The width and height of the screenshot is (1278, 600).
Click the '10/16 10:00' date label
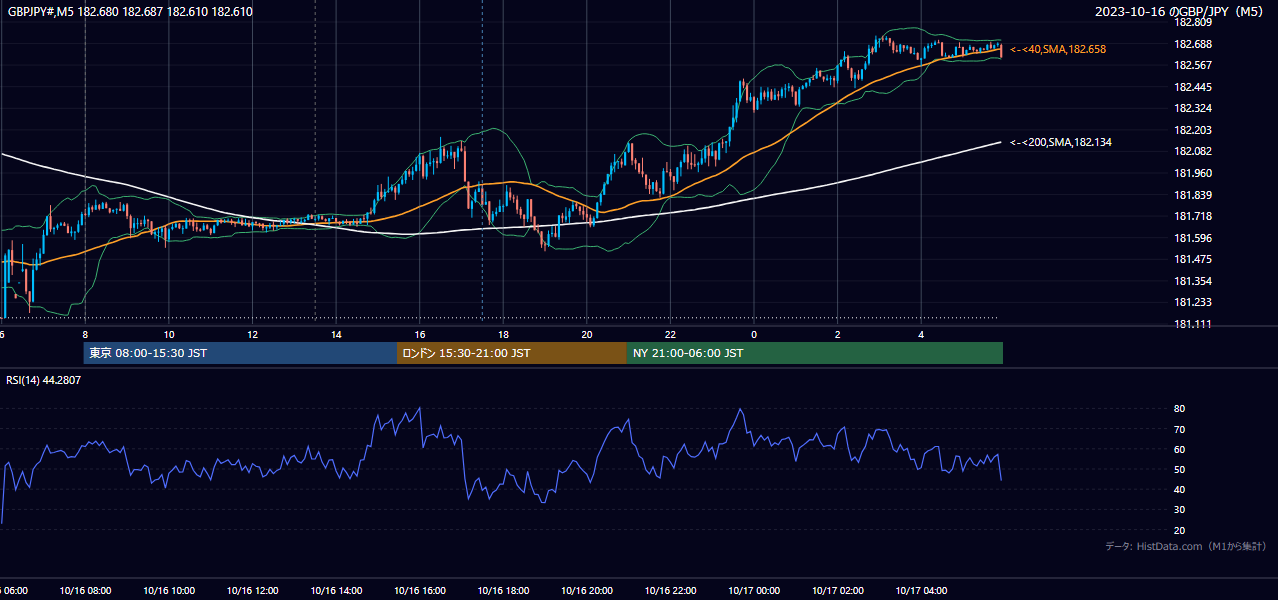[168, 591]
